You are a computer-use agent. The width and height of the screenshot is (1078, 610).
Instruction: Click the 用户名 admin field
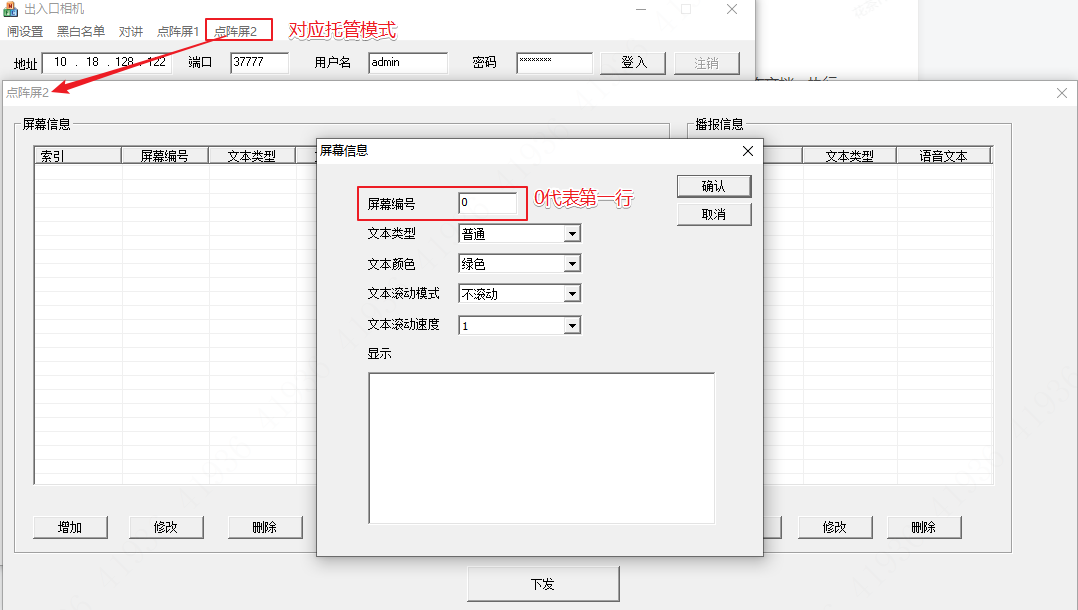[407, 63]
